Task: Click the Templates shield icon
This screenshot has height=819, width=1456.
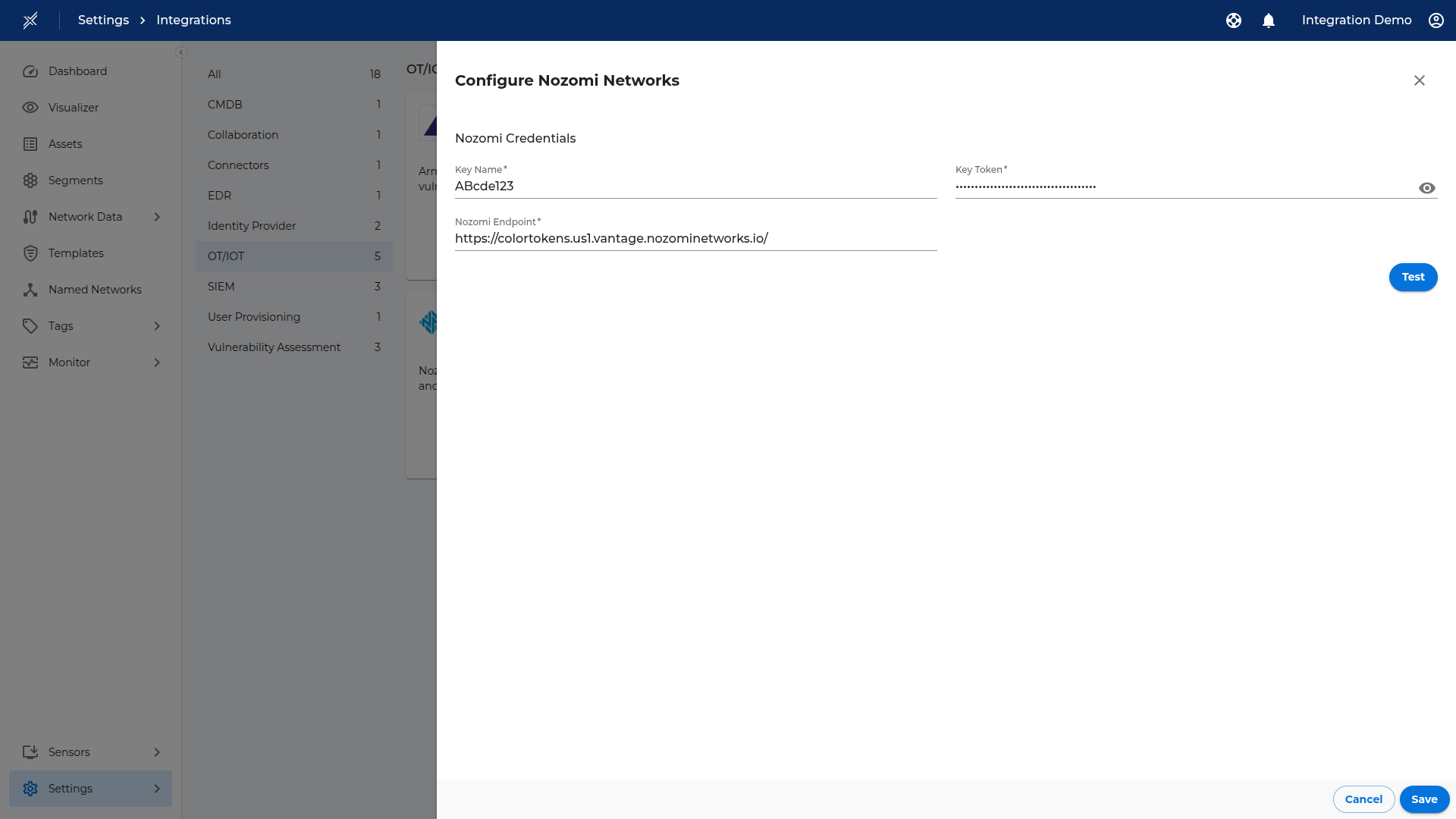Action: (x=30, y=253)
